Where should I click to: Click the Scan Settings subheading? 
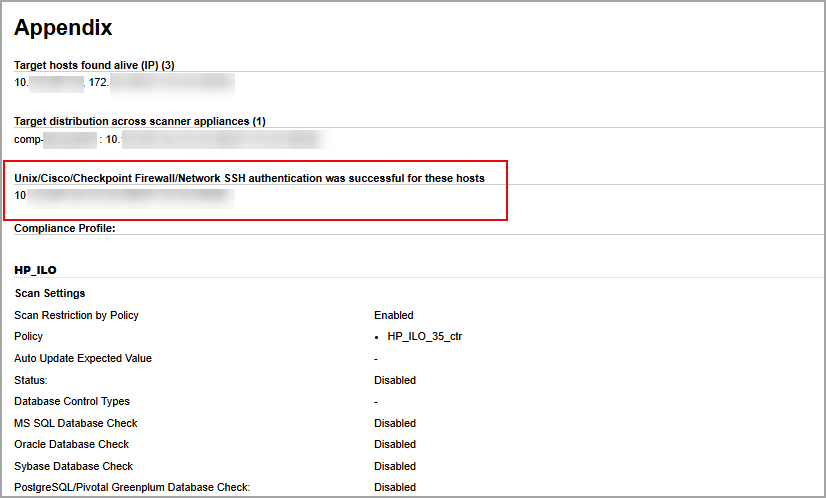coord(50,293)
